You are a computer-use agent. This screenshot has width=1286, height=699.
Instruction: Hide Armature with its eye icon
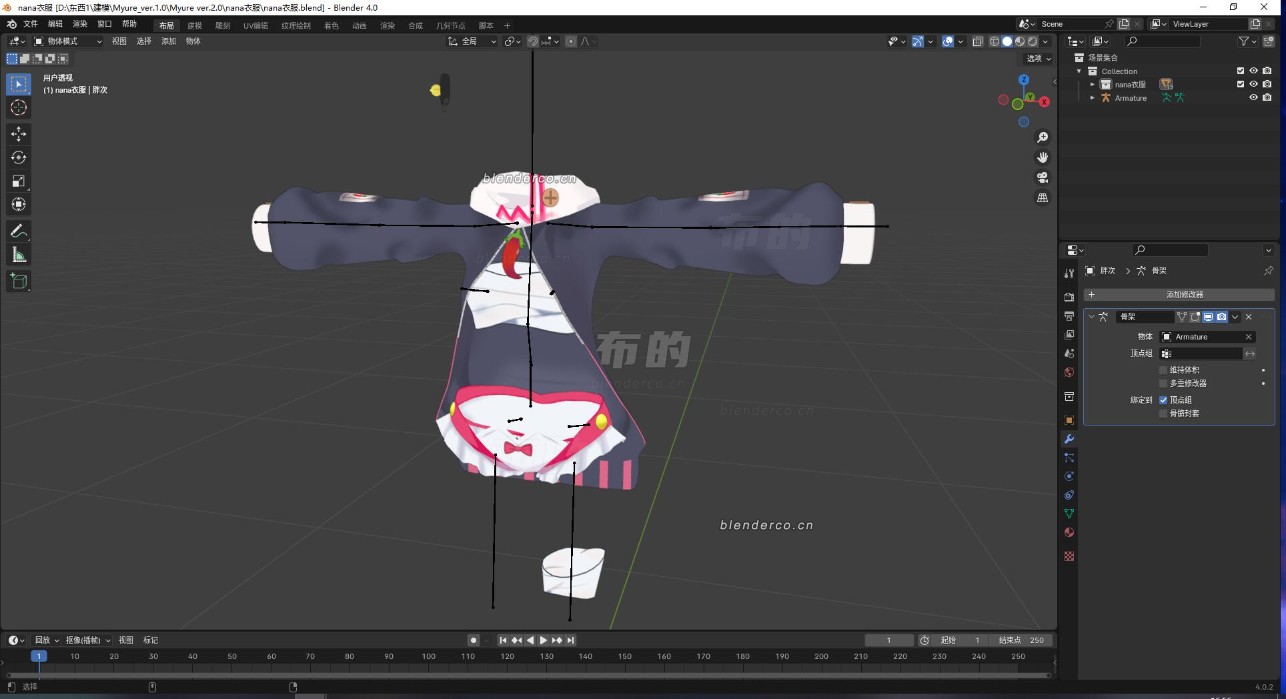pyautogui.click(x=1253, y=98)
